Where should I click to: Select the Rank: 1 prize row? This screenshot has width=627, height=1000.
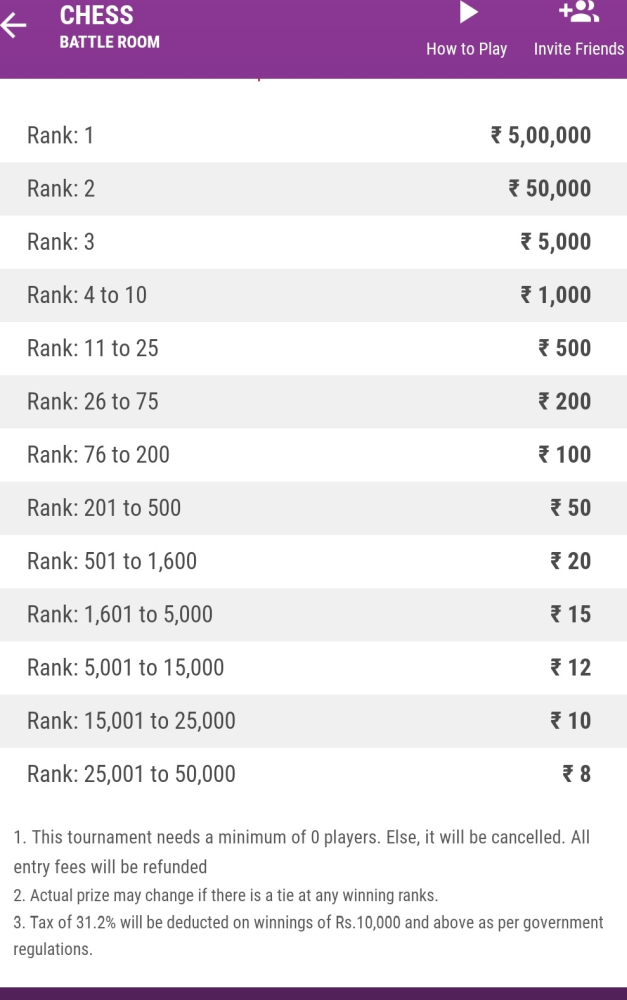point(313,136)
